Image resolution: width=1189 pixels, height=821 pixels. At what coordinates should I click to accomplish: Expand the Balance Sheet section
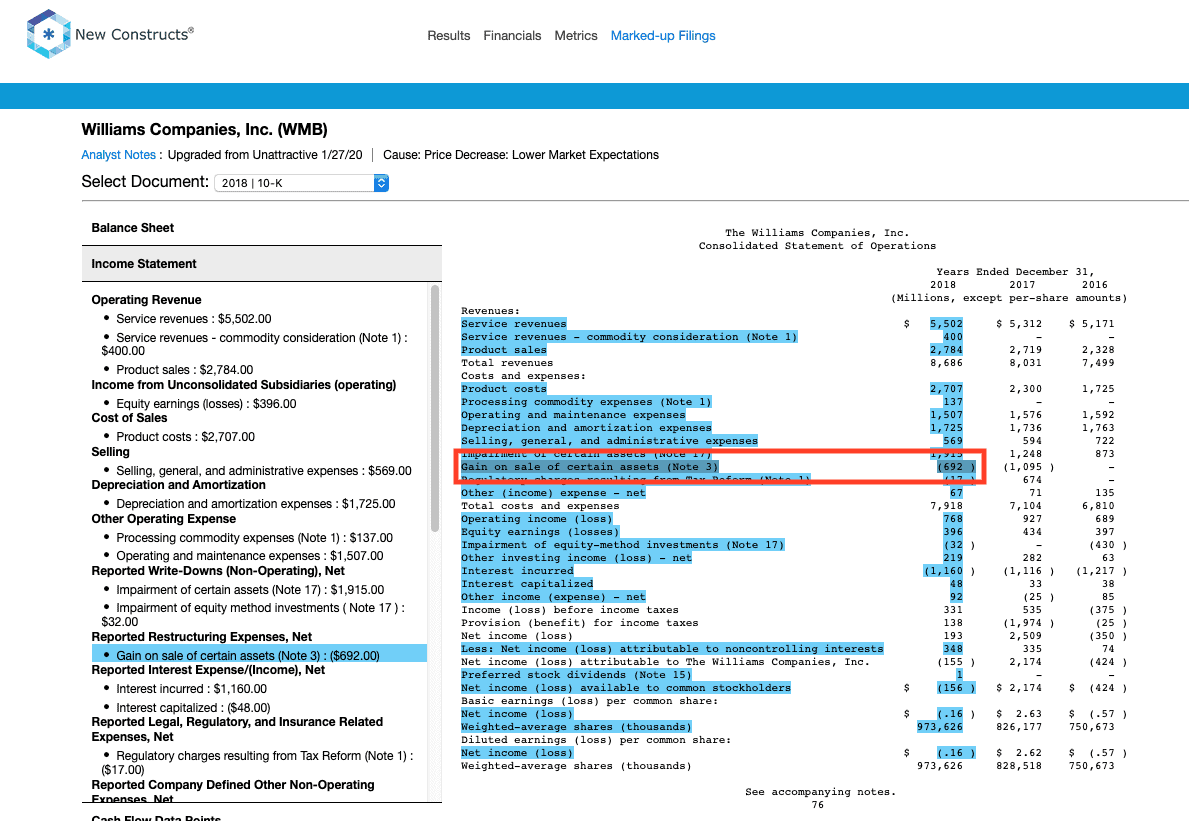(262, 227)
